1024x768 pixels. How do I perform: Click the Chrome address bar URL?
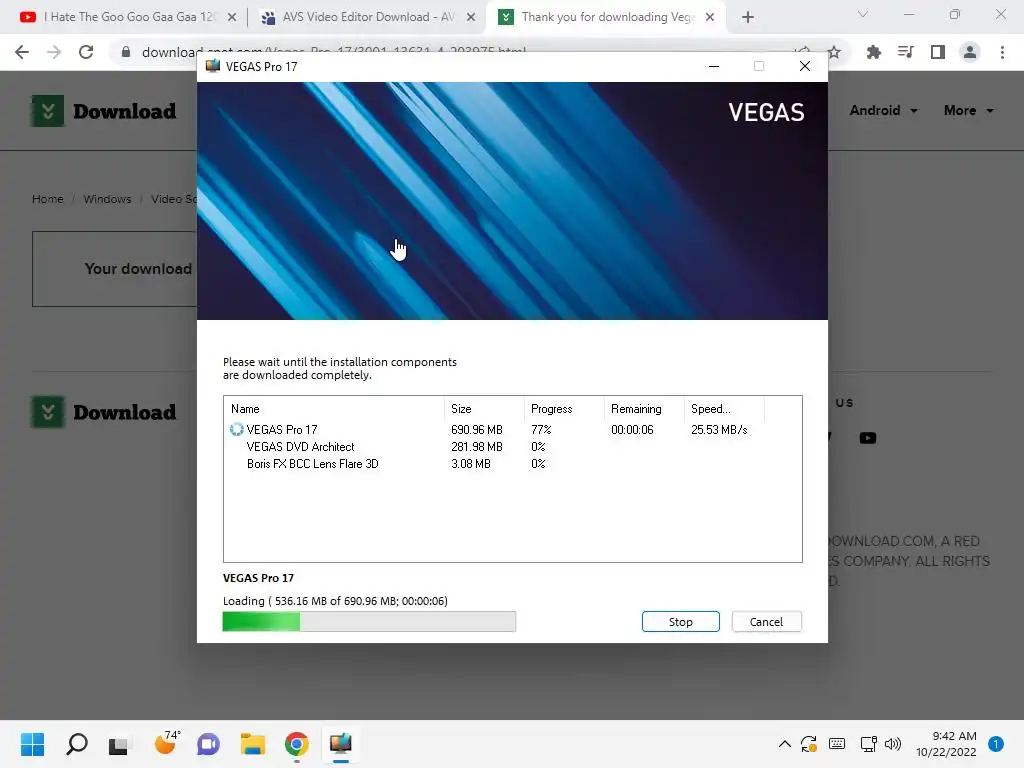[333, 52]
